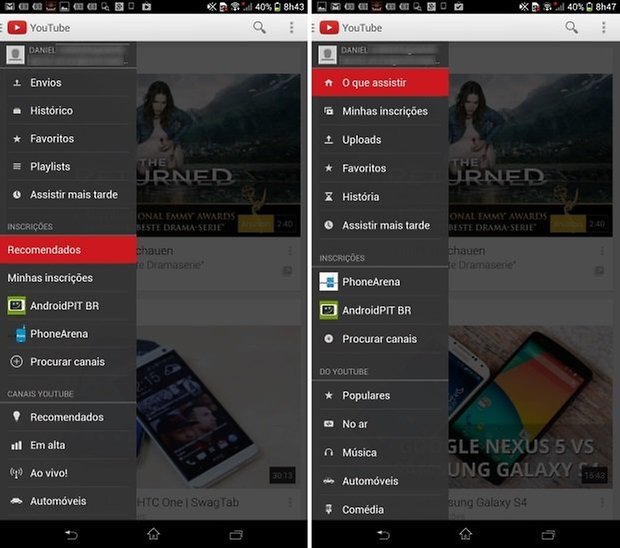620x548 pixels.
Task: Tap Procurar canais in right drawer
Action: [x=380, y=339]
